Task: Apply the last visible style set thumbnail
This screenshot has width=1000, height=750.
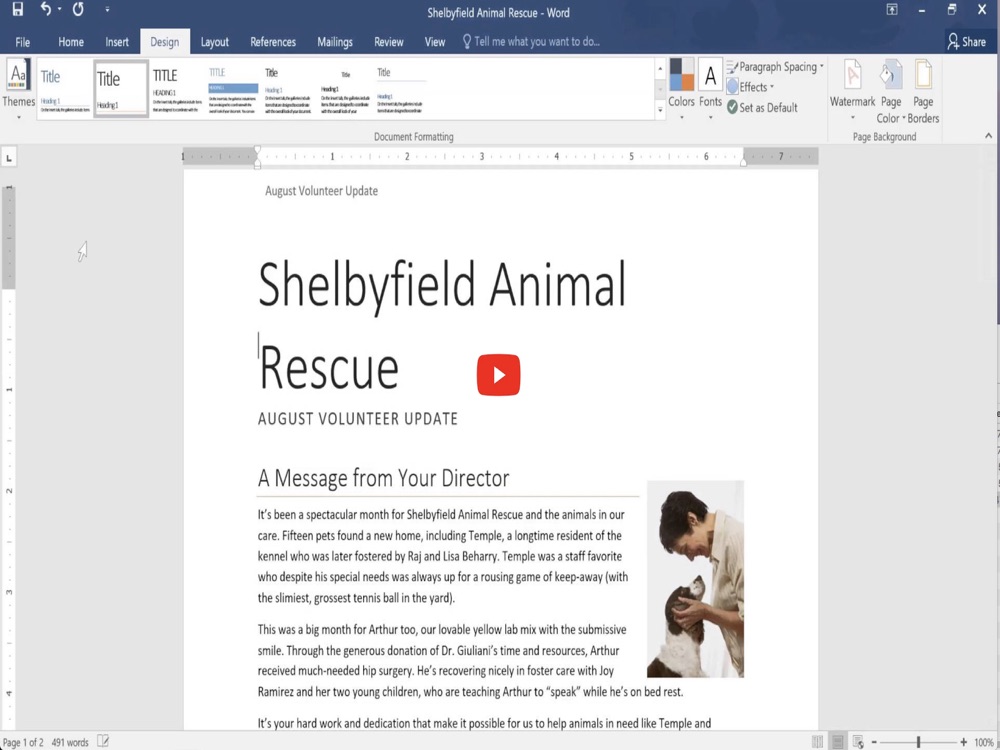Action: coord(401,88)
